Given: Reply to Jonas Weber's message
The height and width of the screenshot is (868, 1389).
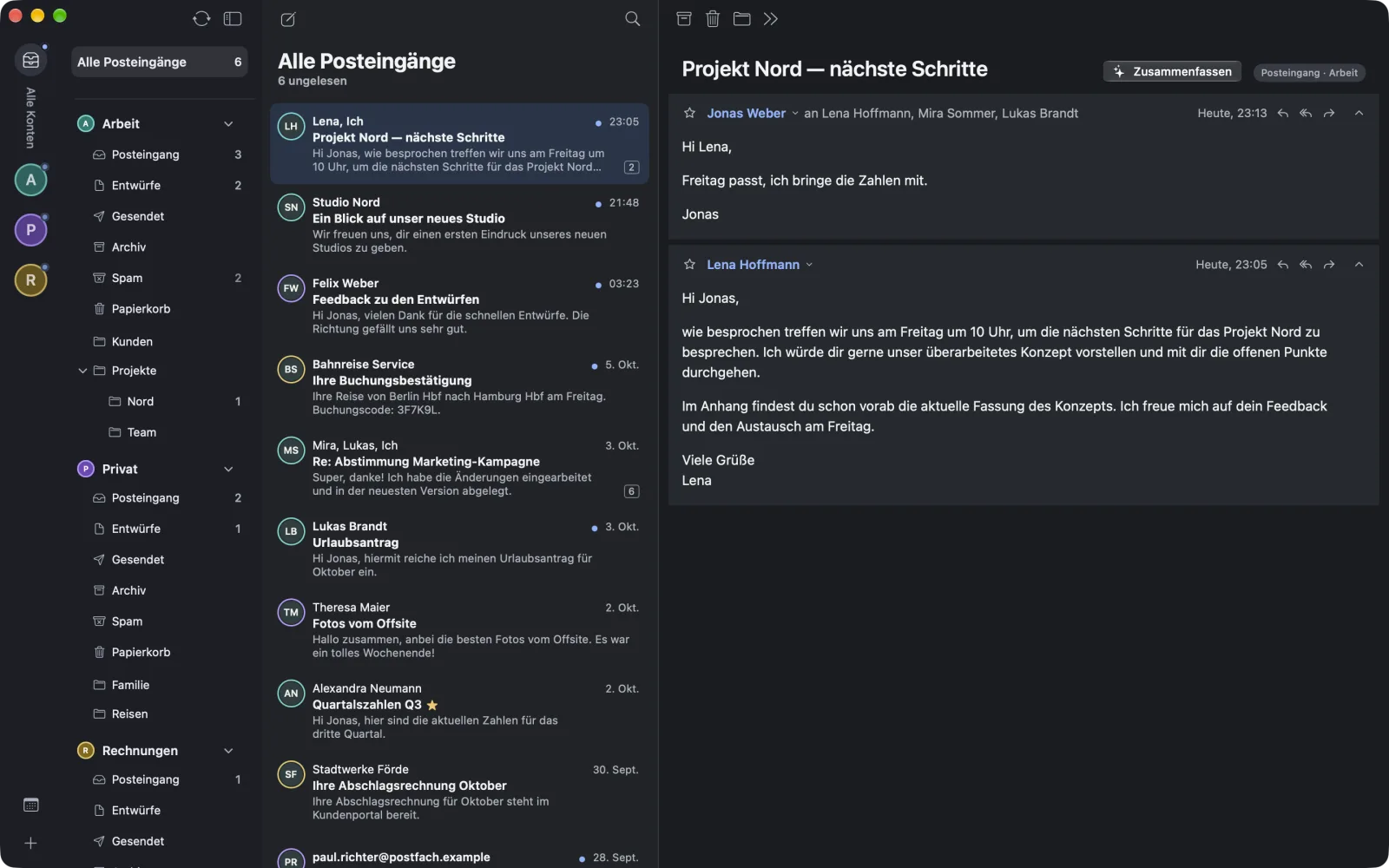Looking at the screenshot, I should point(1282,114).
